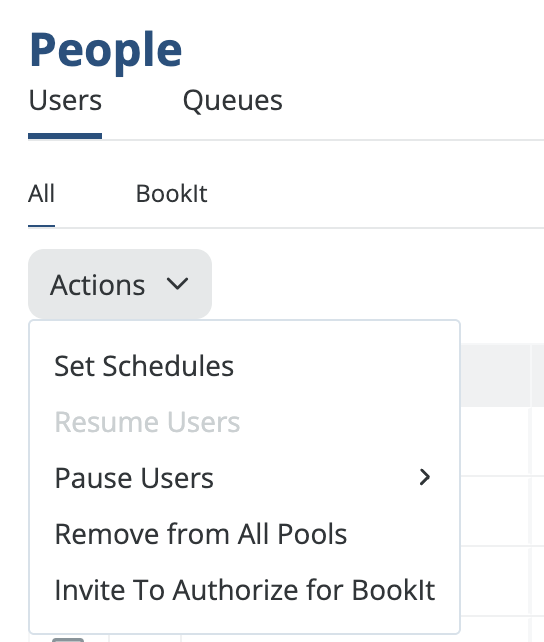Switch to the Users tab
The height and width of the screenshot is (642, 544).
click(65, 101)
